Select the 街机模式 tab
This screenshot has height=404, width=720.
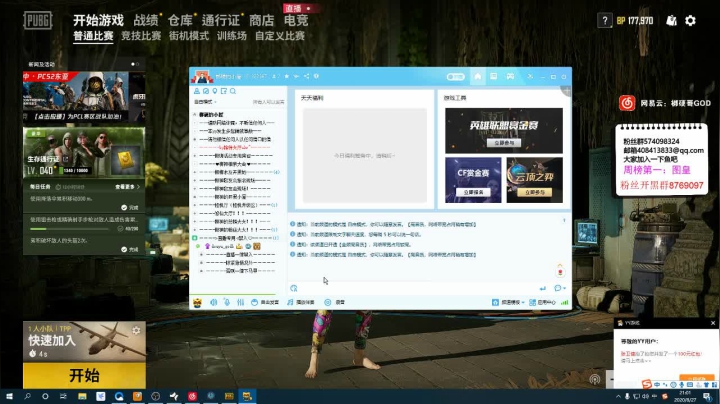tap(189, 36)
